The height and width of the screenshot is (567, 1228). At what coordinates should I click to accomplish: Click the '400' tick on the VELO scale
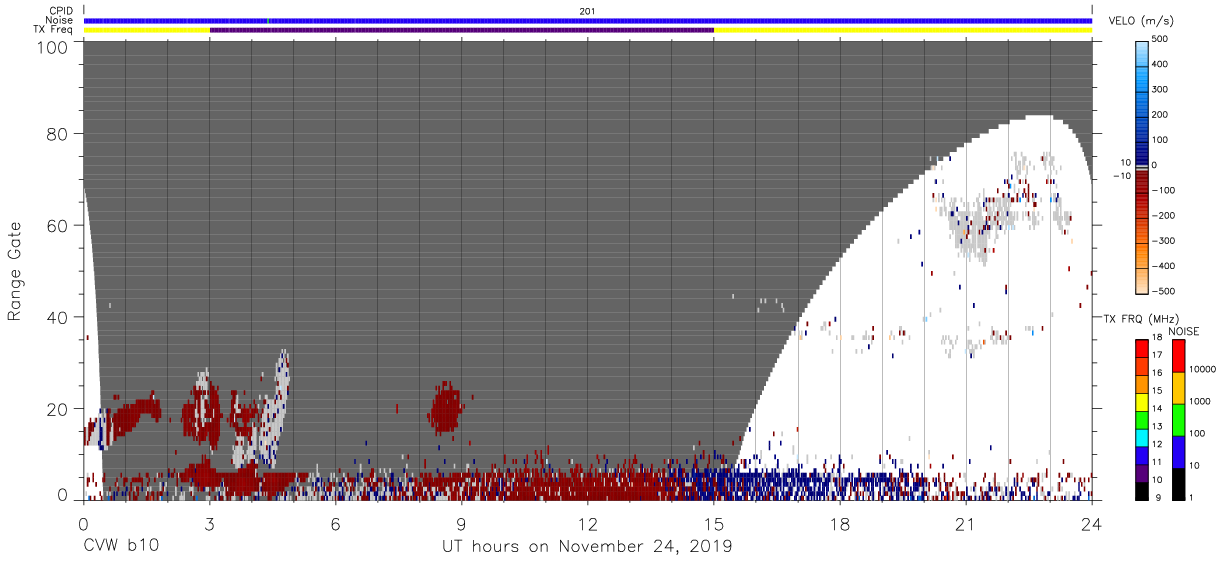(1162, 64)
